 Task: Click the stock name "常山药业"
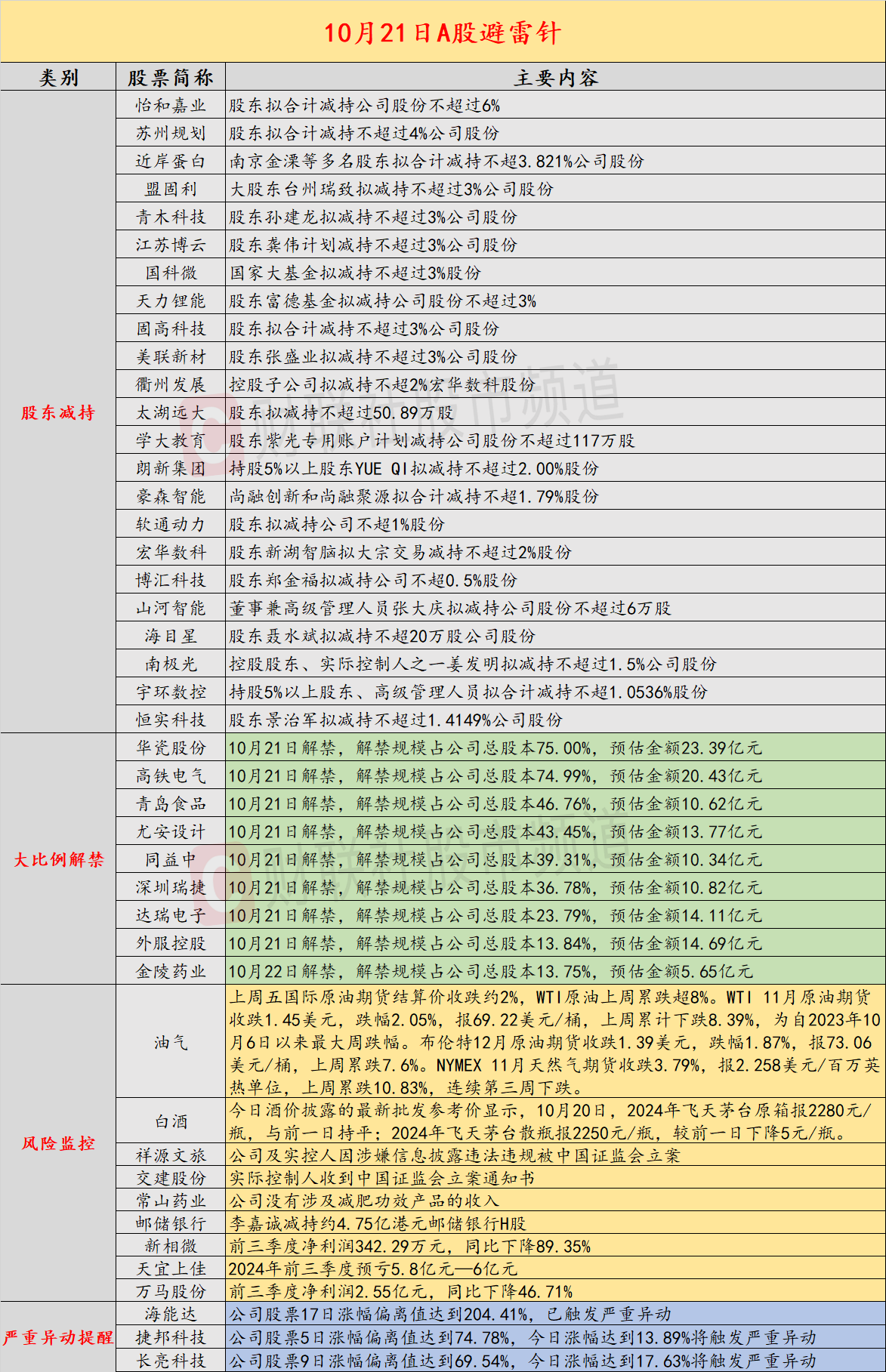[x=171, y=1201]
